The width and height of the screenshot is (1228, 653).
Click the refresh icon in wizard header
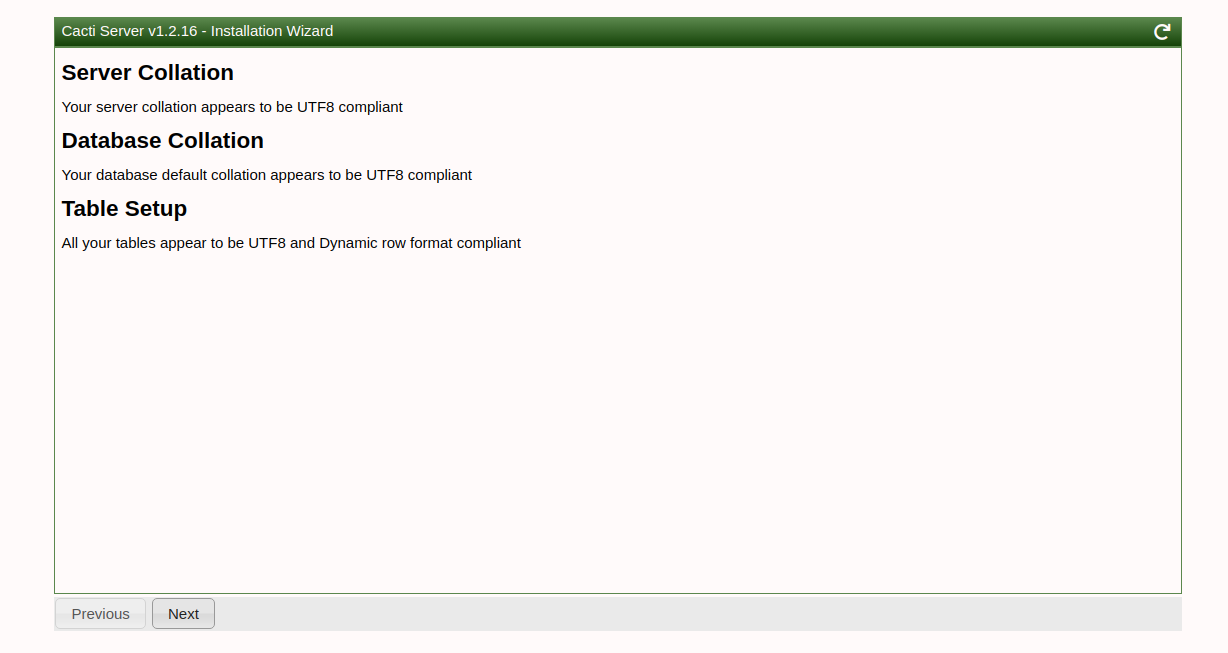tap(1162, 32)
